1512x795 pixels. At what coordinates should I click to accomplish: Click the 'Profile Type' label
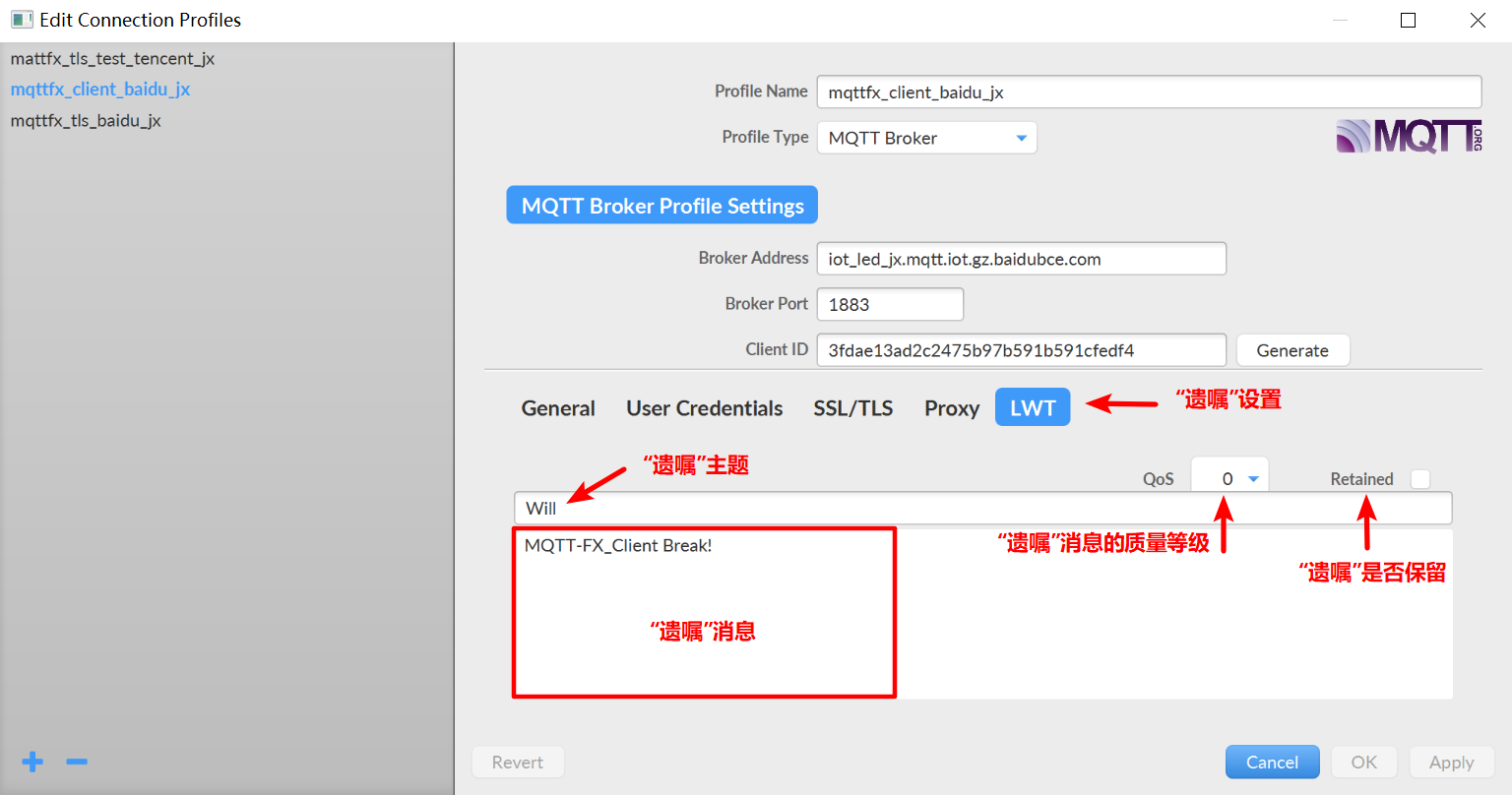point(765,137)
